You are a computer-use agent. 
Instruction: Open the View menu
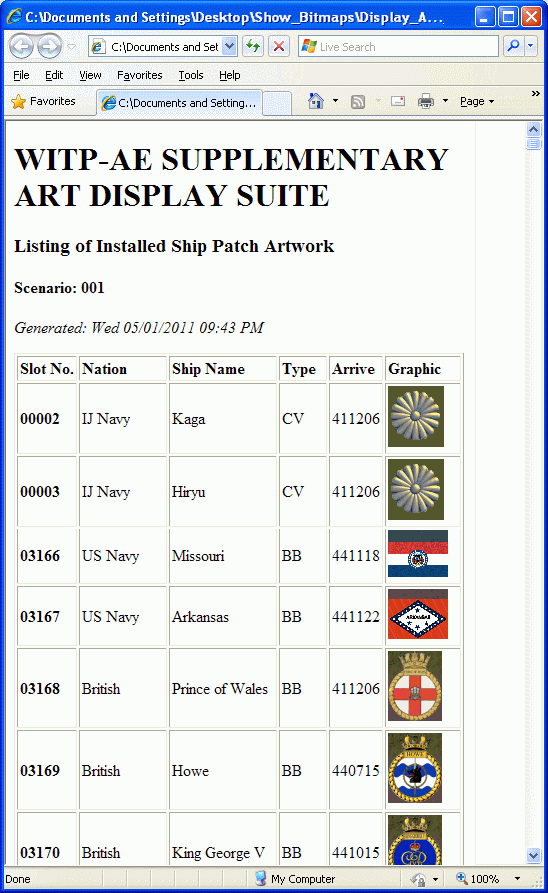[90, 75]
